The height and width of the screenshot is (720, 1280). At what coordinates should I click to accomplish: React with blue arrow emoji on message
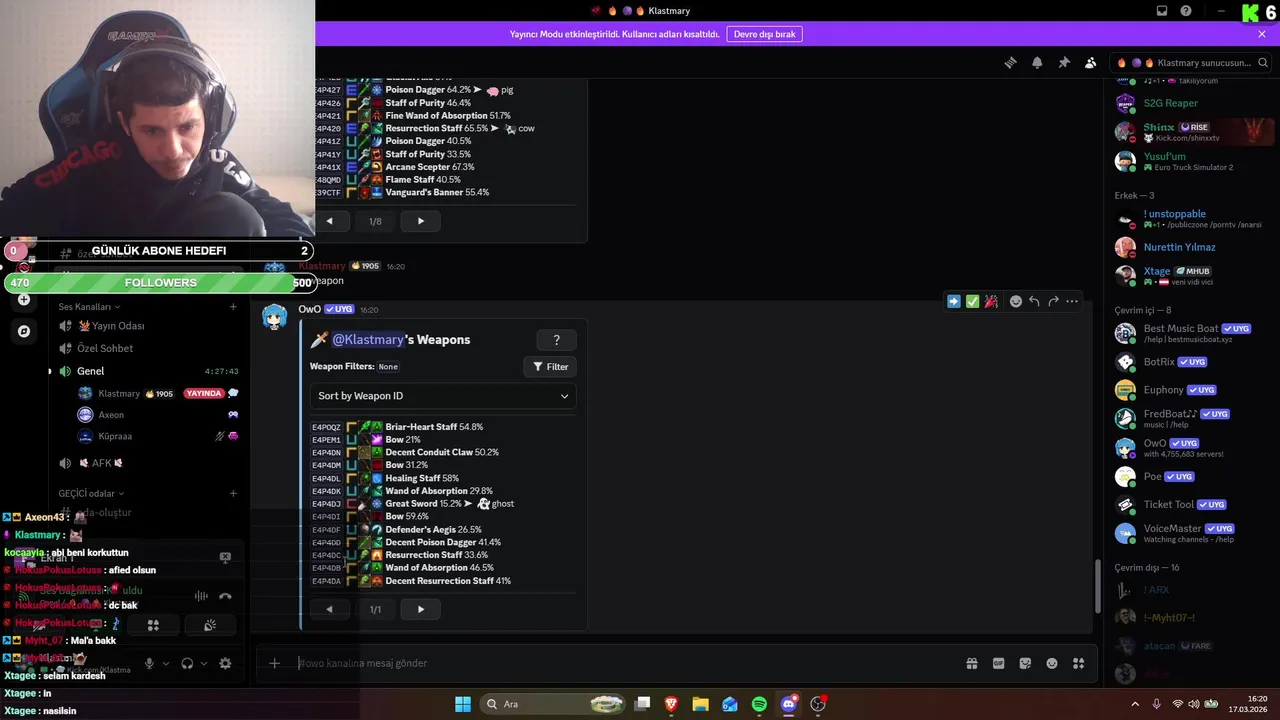point(953,301)
